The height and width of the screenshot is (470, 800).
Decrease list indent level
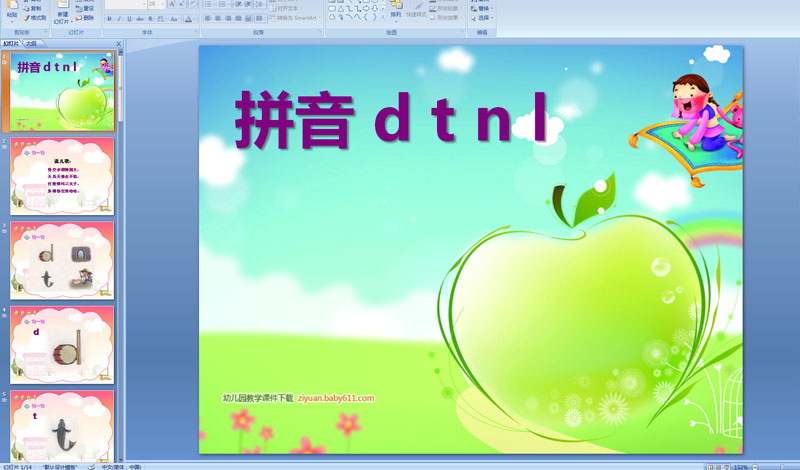pos(238,4)
